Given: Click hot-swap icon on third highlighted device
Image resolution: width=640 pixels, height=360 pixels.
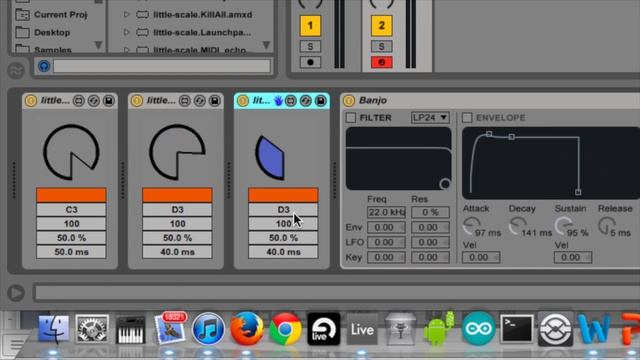Looking at the screenshot, I should [x=306, y=100].
